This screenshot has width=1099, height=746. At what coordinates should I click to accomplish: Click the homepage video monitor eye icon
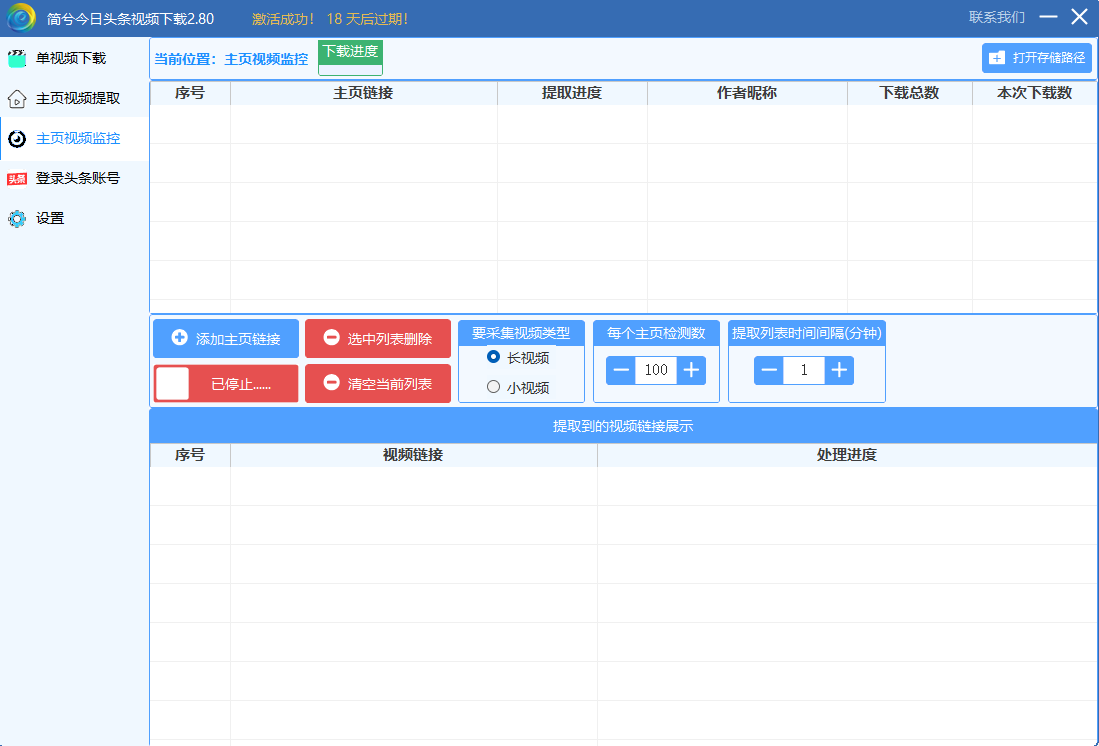point(17,138)
